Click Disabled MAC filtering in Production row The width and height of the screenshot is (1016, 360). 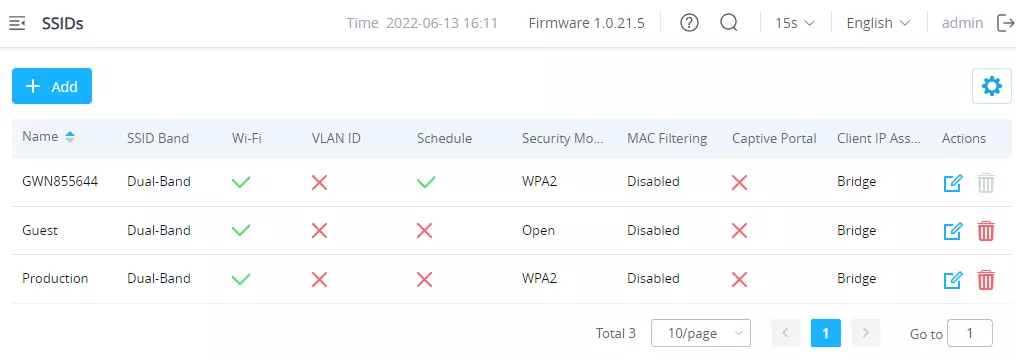tap(653, 278)
